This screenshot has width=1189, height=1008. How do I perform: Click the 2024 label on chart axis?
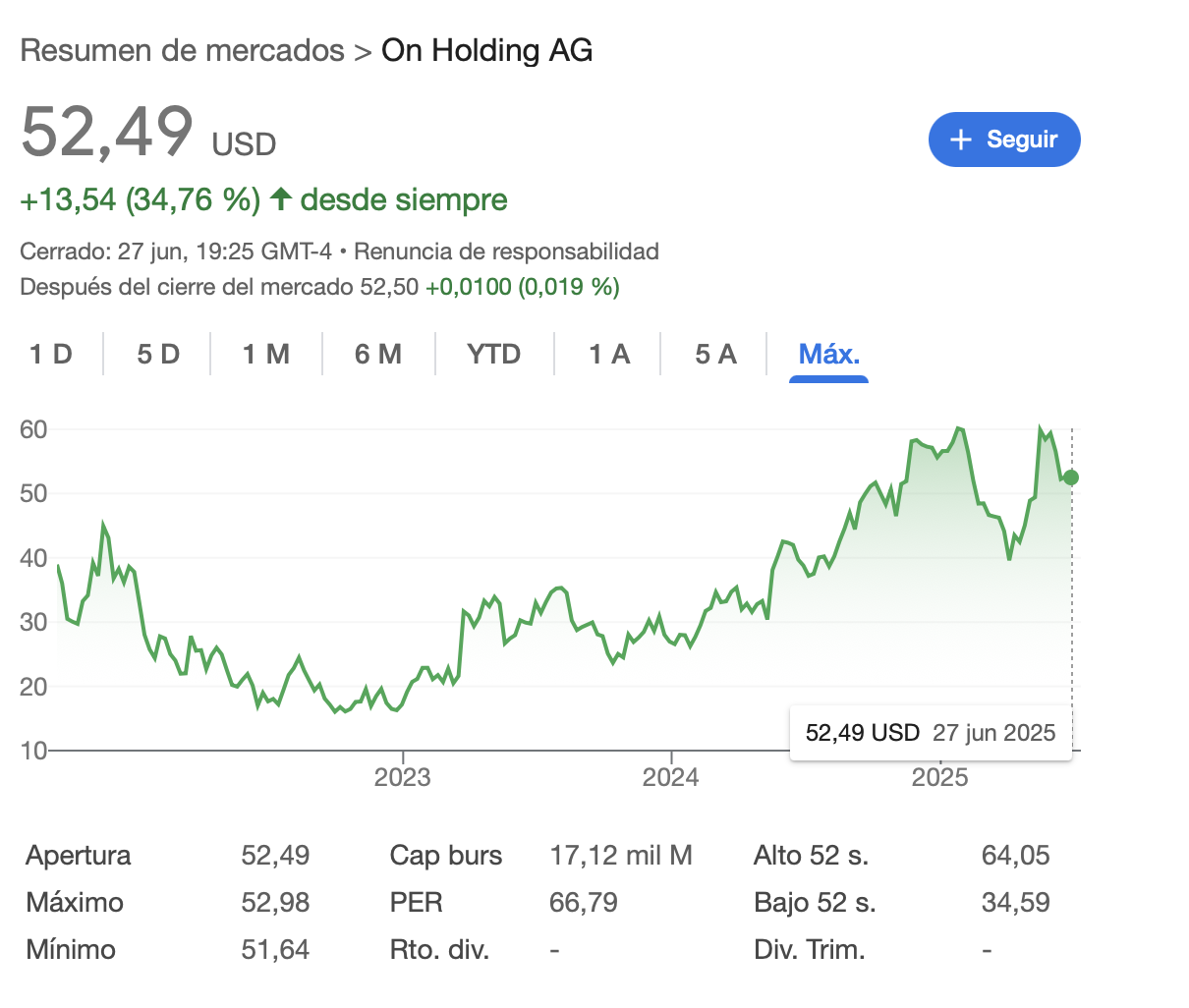670,777
